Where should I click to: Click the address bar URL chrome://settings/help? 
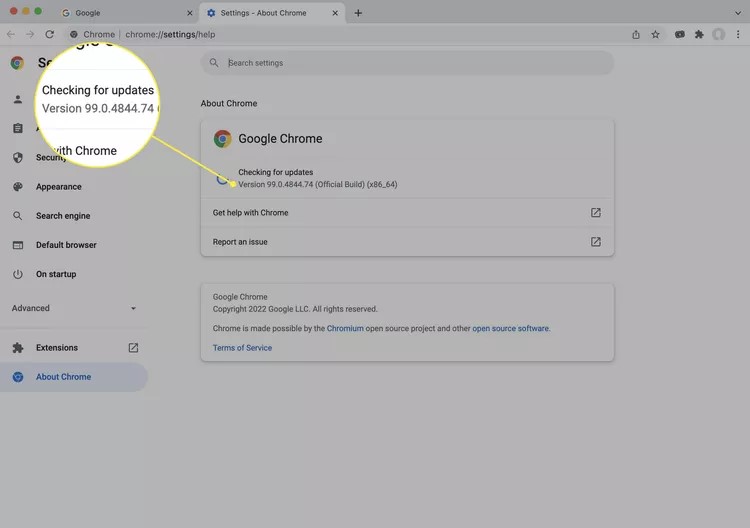[x=170, y=34]
